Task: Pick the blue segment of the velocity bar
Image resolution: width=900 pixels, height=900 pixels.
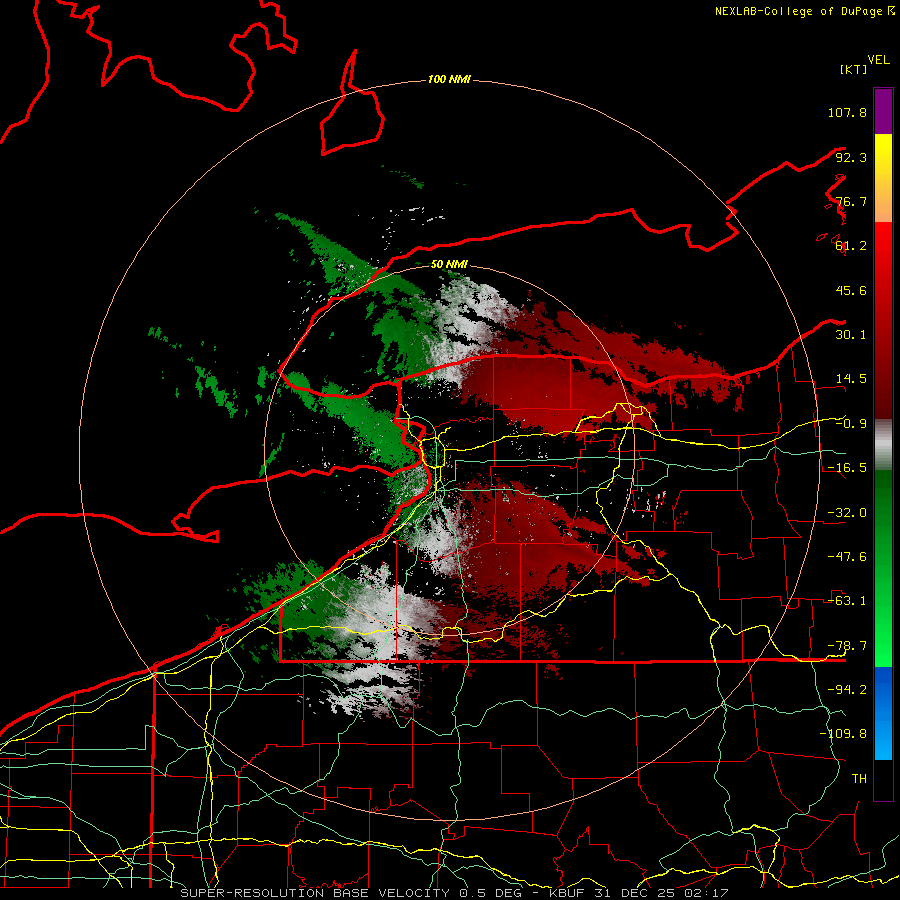Action: (883, 713)
